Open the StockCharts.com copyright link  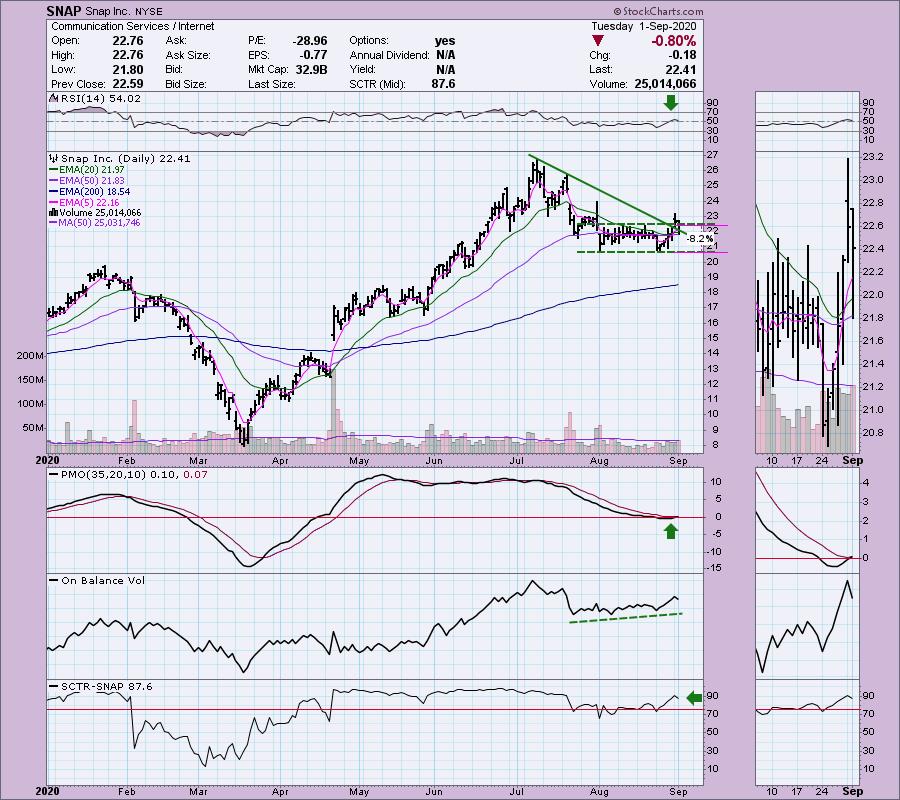click(x=658, y=11)
